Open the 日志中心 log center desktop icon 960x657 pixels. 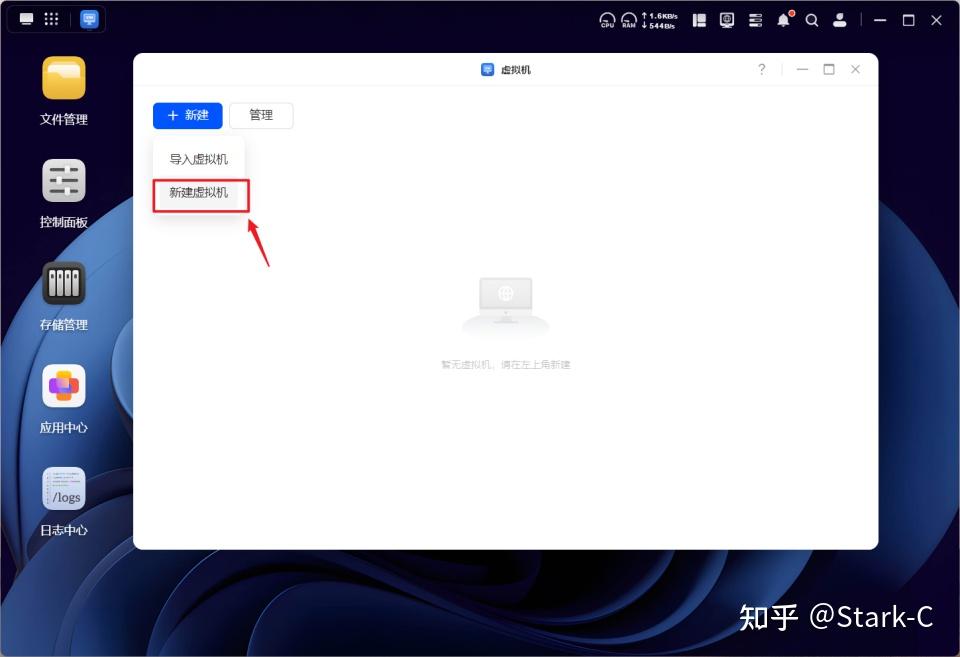tap(64, 489)
